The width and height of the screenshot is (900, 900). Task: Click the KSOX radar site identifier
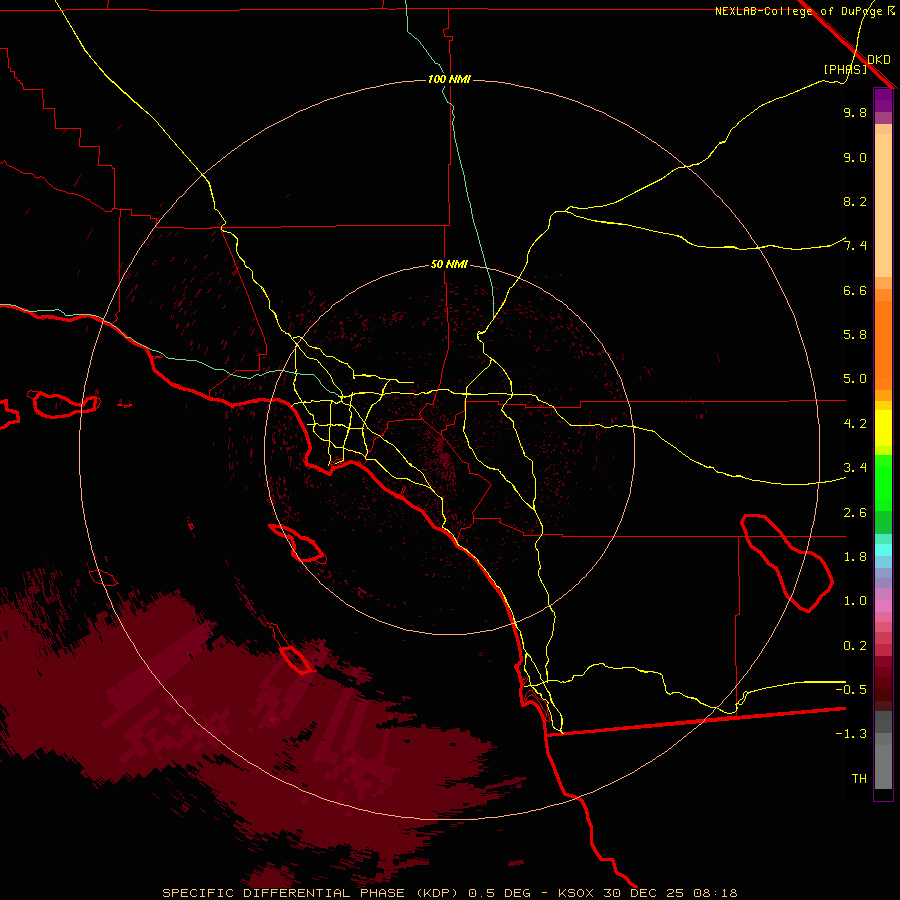pos(576,893)
